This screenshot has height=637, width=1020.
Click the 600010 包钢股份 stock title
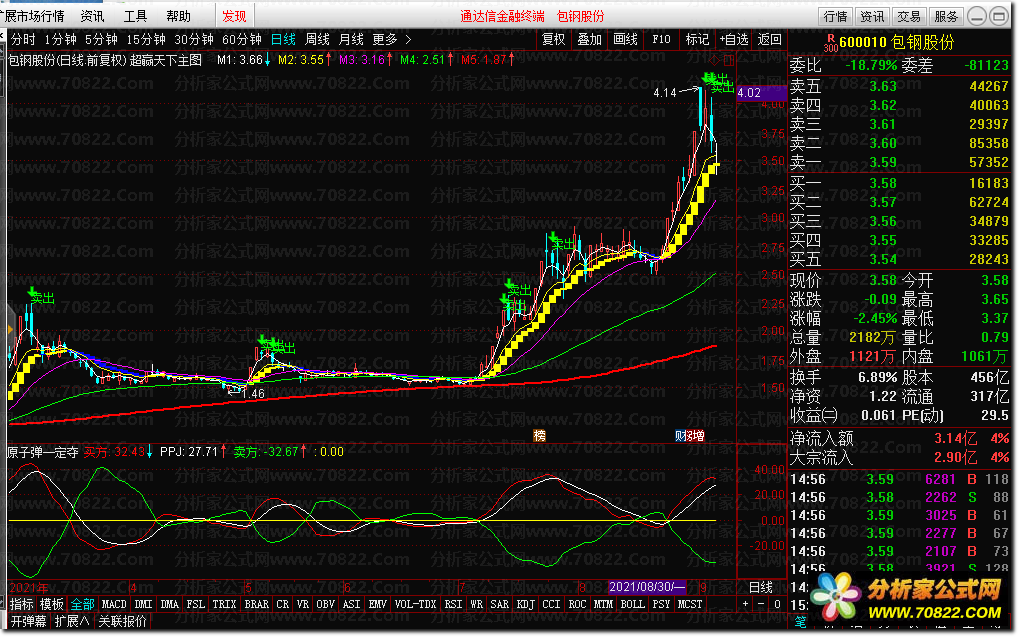(x=896, y=43)
